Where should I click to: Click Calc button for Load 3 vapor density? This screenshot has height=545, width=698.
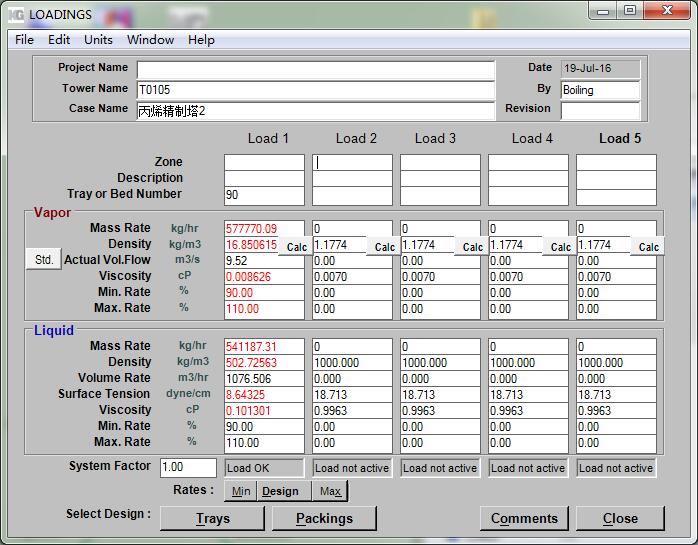pos(473,247)
